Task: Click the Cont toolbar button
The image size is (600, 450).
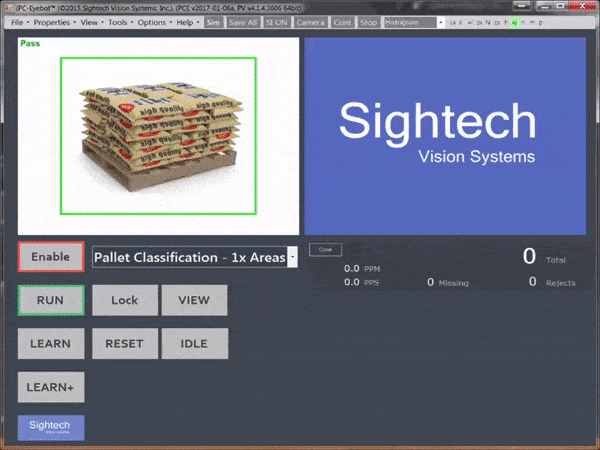Action: pyautogui.click(x=343, y=21)
